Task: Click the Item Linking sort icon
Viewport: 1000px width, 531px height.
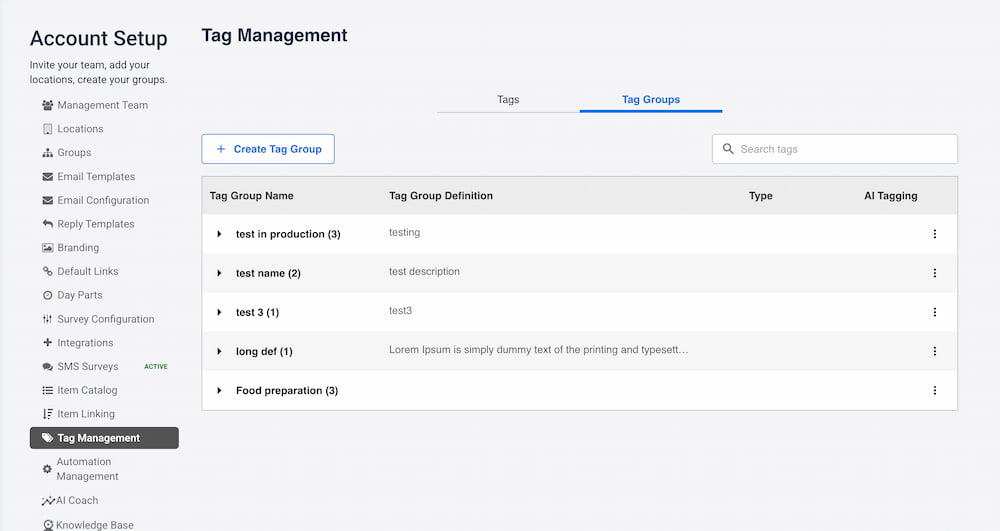Action: click(47, 414)
